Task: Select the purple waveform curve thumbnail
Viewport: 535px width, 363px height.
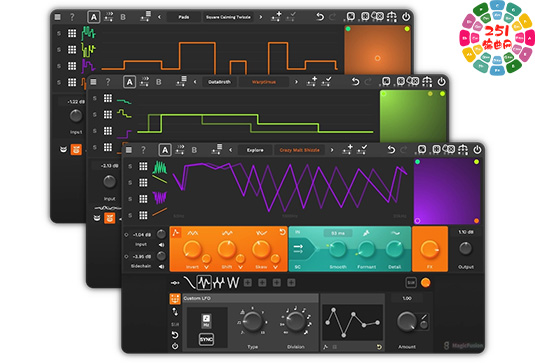Action: (160, 198)
